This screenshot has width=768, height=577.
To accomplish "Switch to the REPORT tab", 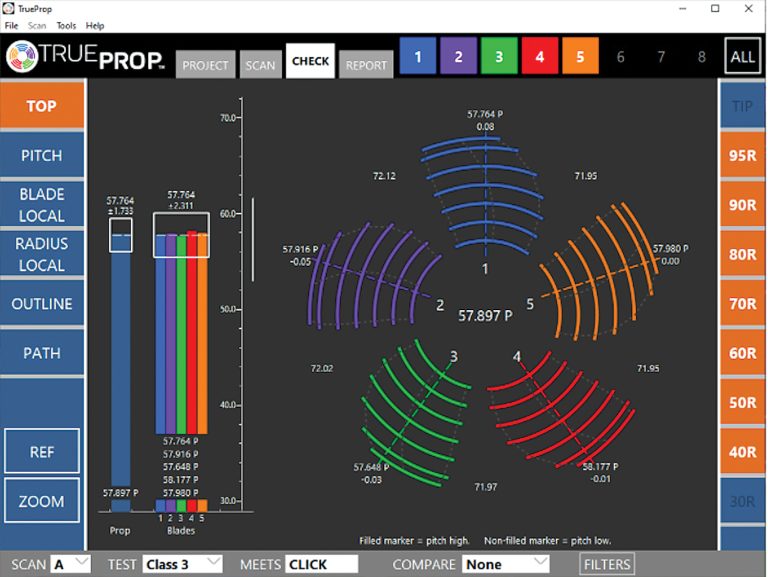I will [366, 65].
